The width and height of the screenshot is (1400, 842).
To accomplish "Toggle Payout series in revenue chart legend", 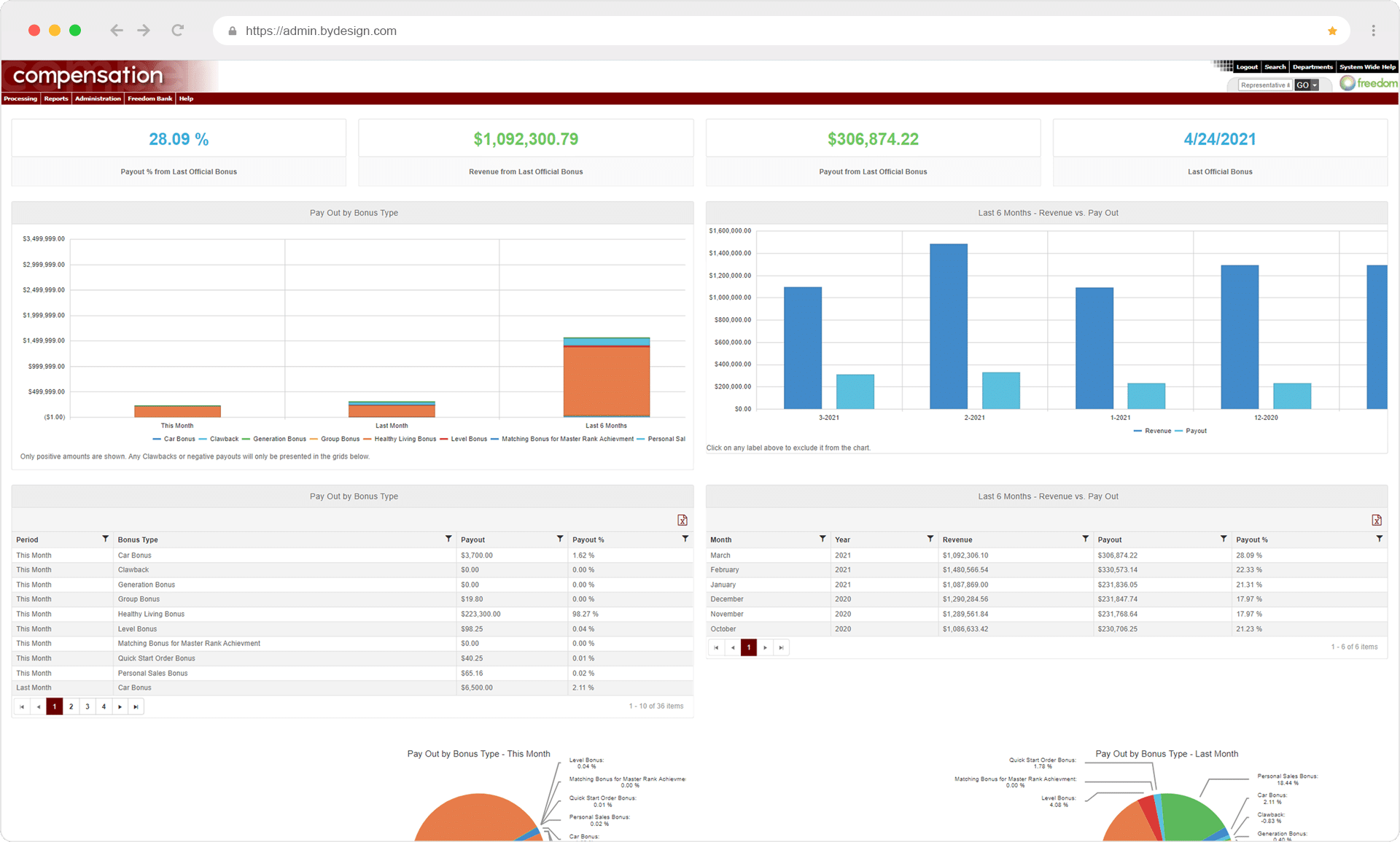I will tap(1191, 431).
